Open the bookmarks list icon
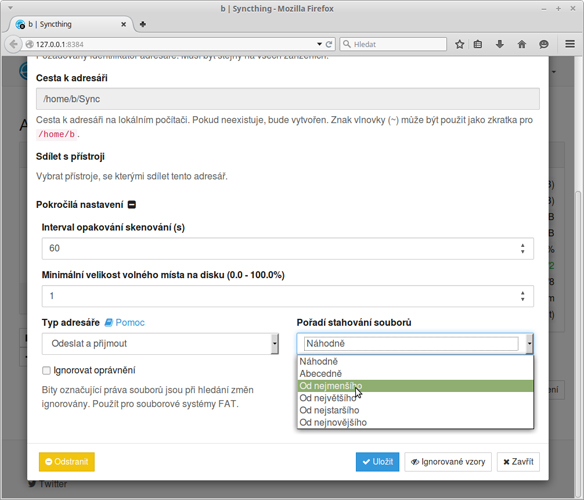Image resolution: width=584 pixels, height=500 pixels. coord(478,44)
